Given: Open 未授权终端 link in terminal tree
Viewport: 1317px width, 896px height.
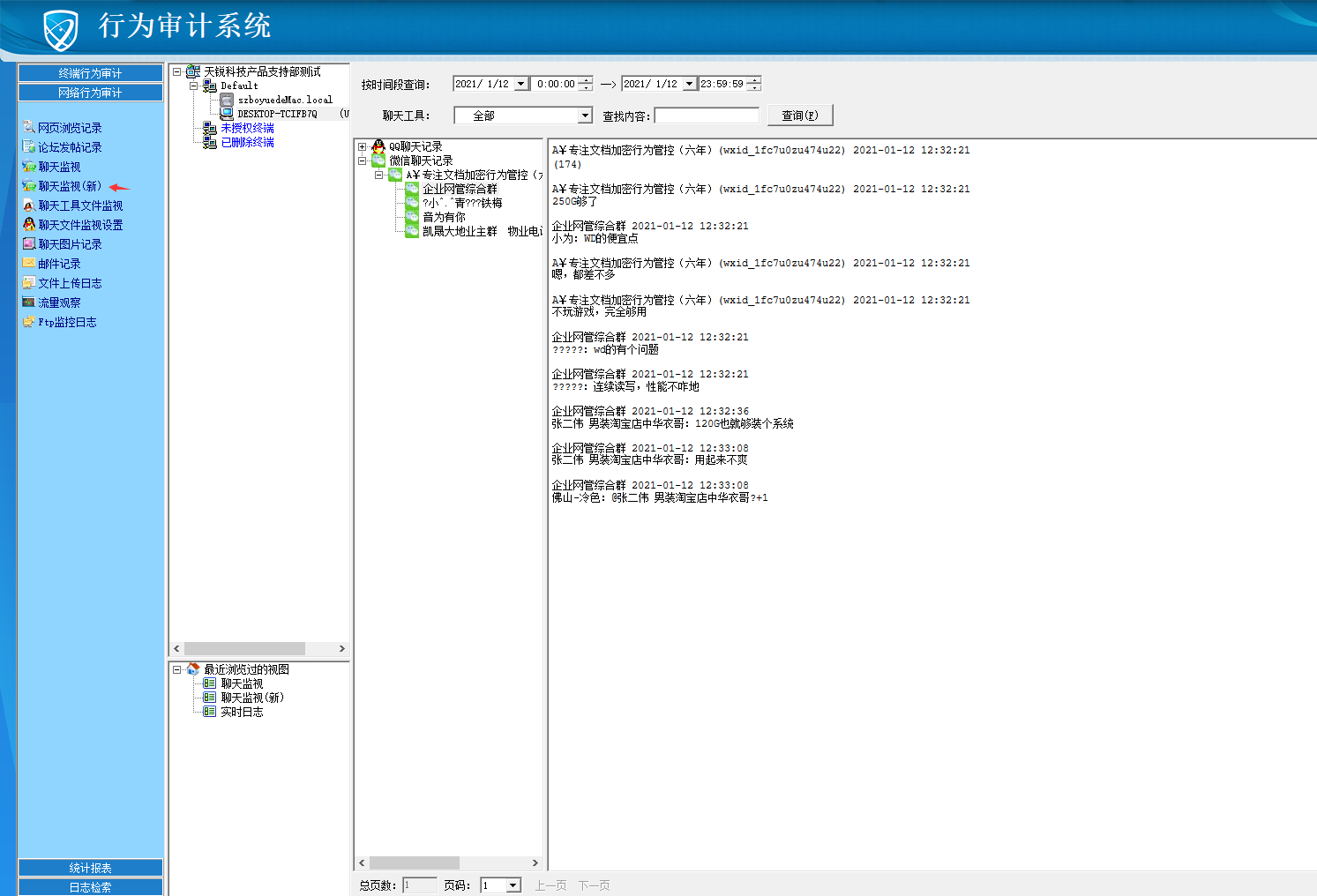Looking at the screenshot, I should click(247, 128).
